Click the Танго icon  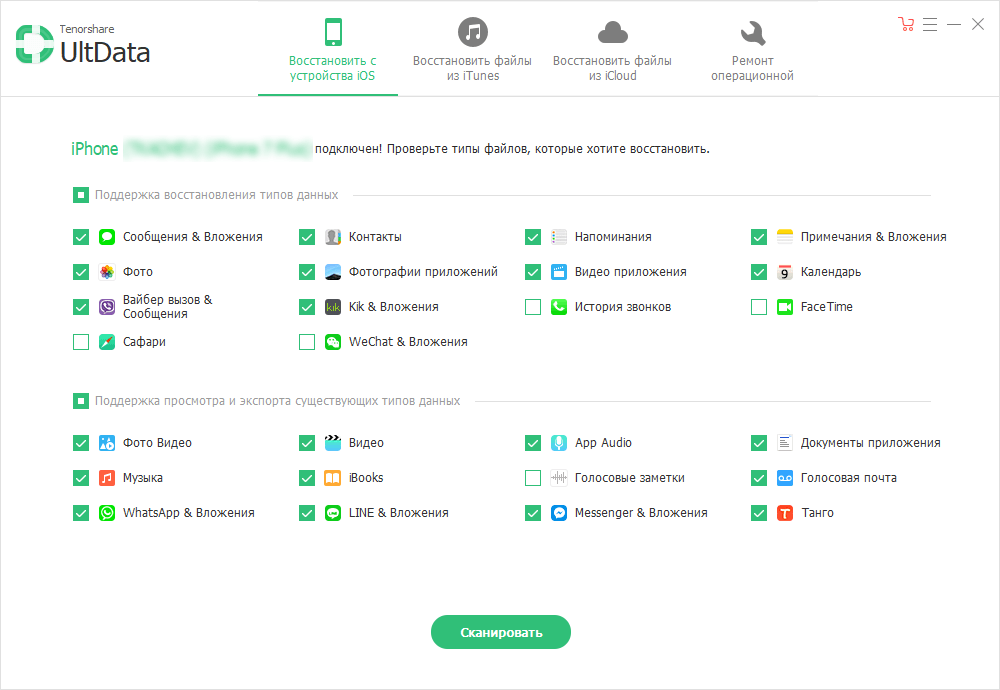click(x=784, y=512)
